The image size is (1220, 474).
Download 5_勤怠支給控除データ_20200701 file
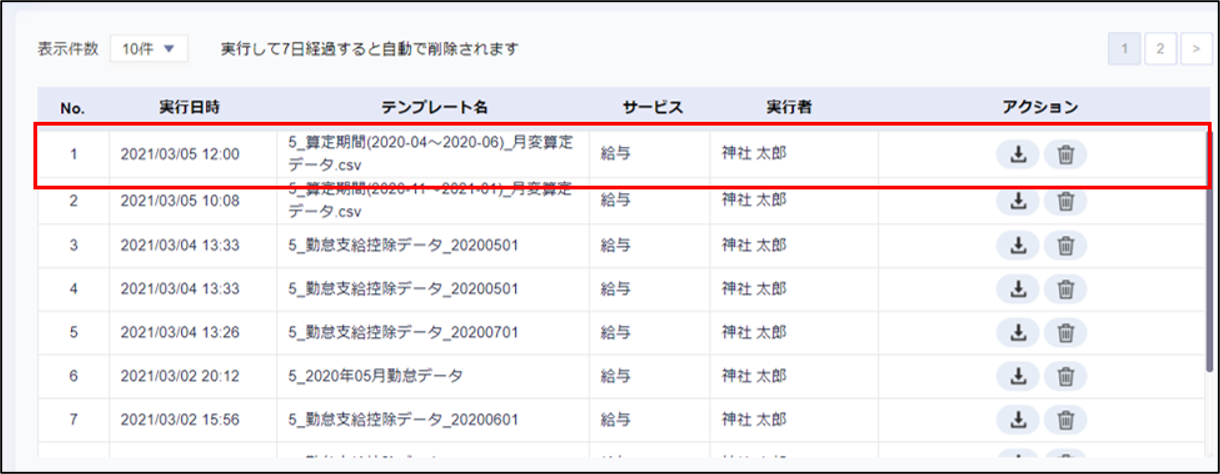coord(1018,333)
